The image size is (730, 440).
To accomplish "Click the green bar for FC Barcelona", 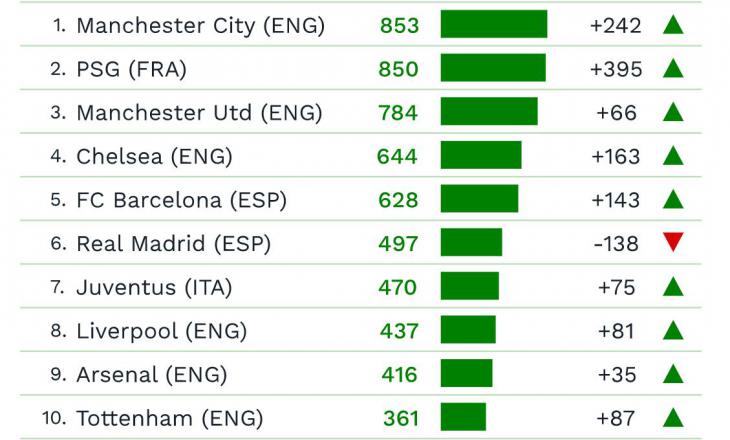I will click(x=479, y=199).
